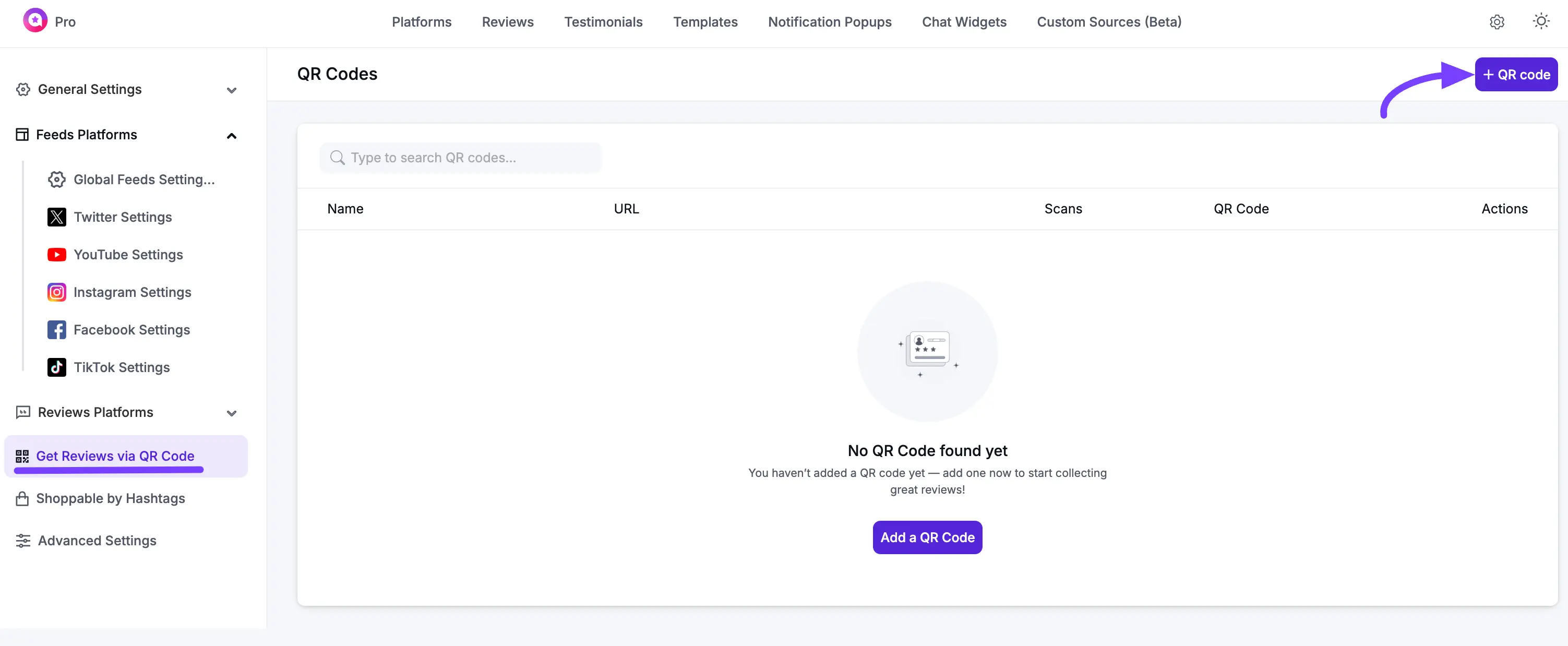The width and height of the screenshot is (1568, 646).
Task: Open Shoppable by Hashtags sidebar item
Action: point(110,498)
